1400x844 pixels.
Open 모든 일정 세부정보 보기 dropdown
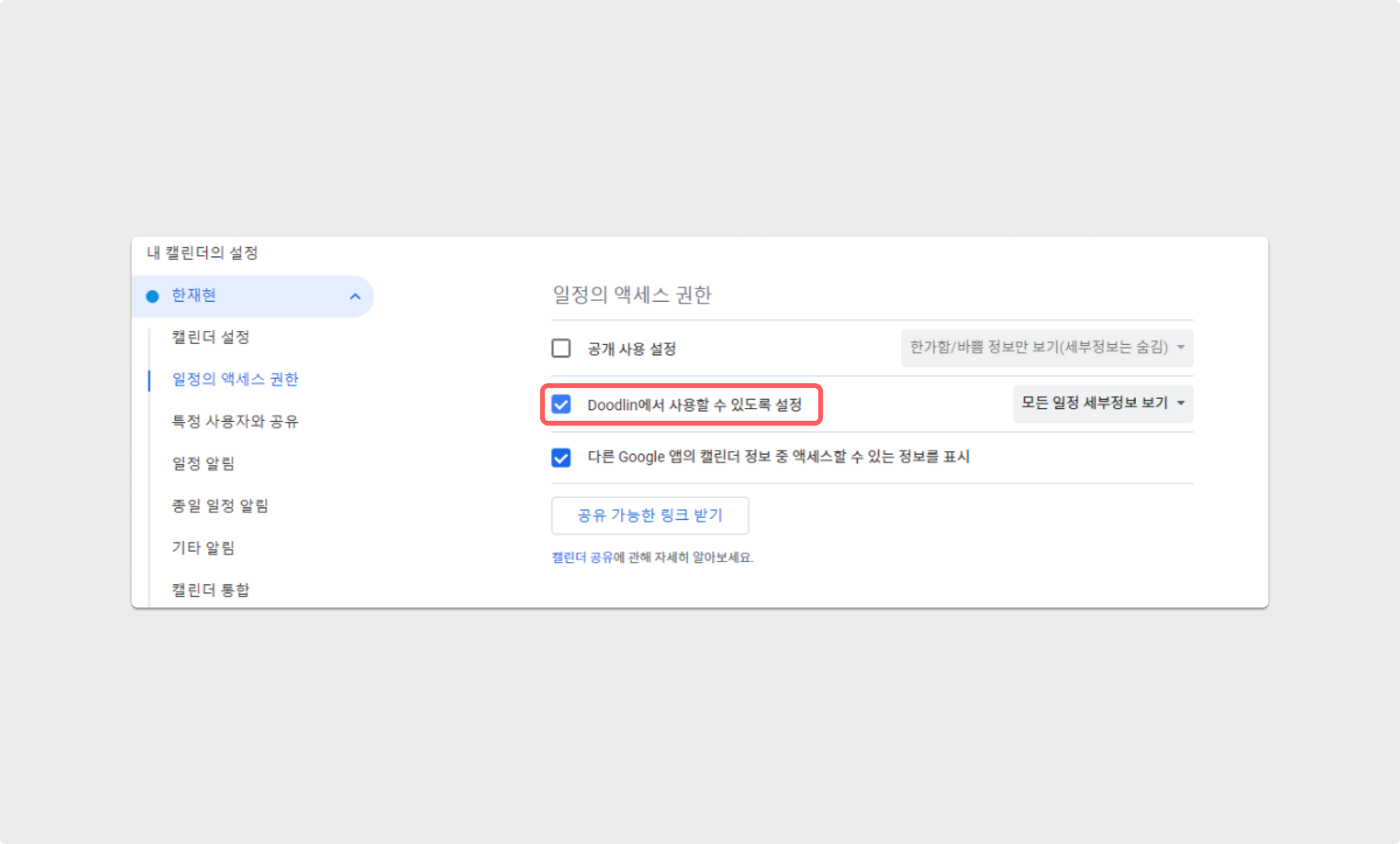(x=1095, y=403)
